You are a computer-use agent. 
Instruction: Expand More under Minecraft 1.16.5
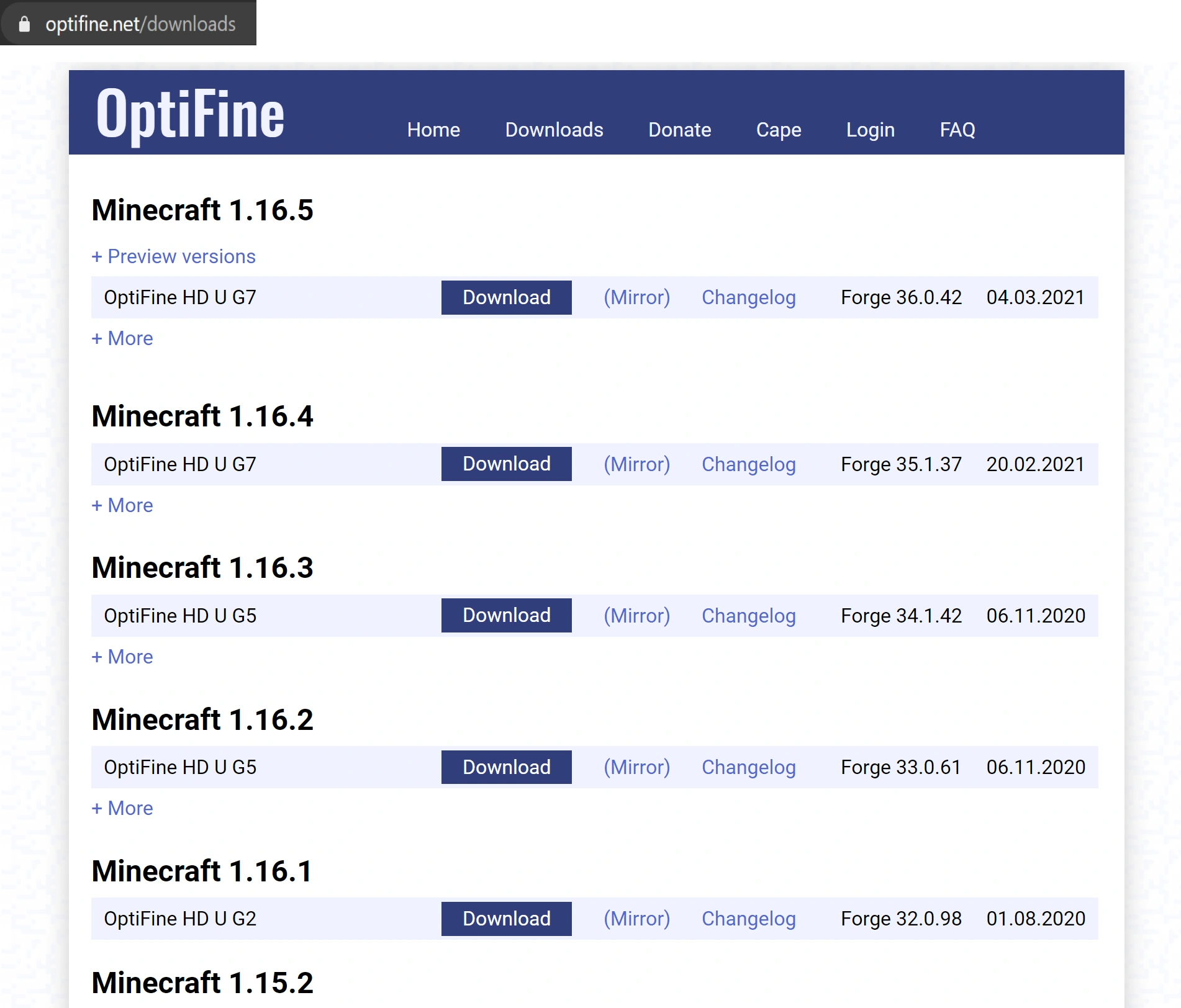coord(122,338)
